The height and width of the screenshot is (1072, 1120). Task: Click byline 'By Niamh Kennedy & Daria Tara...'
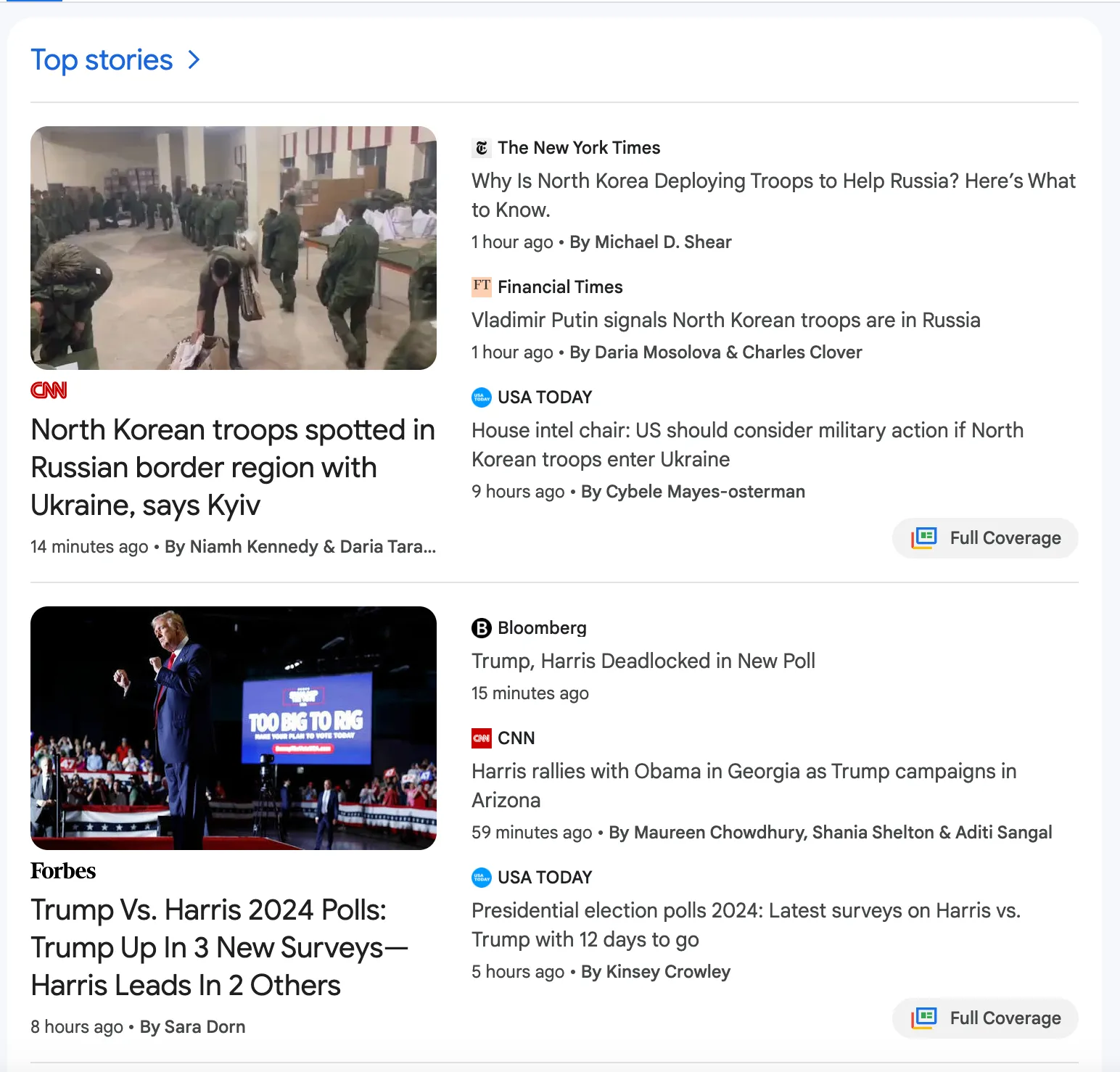pos(300,547)
